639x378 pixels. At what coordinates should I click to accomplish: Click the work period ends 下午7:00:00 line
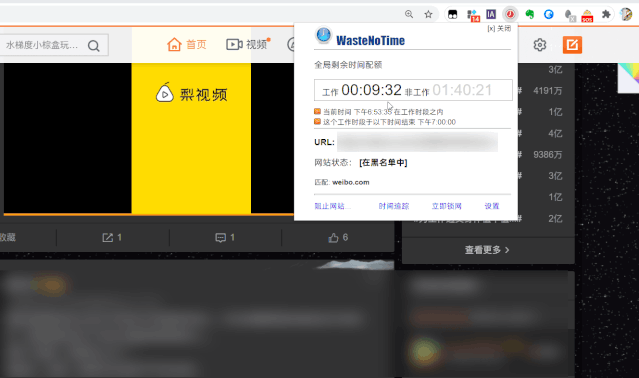pos(389,122)
